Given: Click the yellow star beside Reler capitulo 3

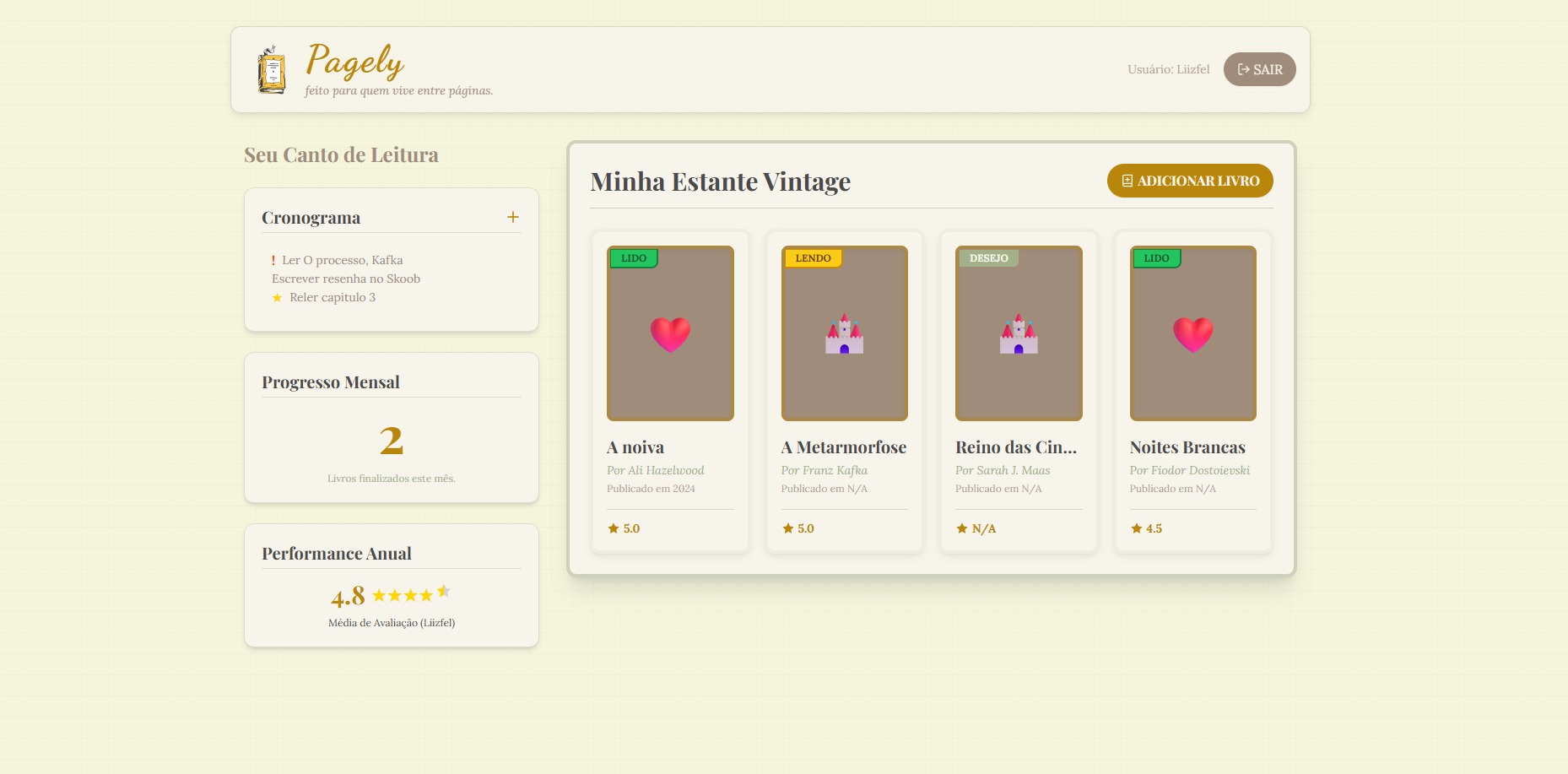Looking at the screenshot, I should coord(277,298).
